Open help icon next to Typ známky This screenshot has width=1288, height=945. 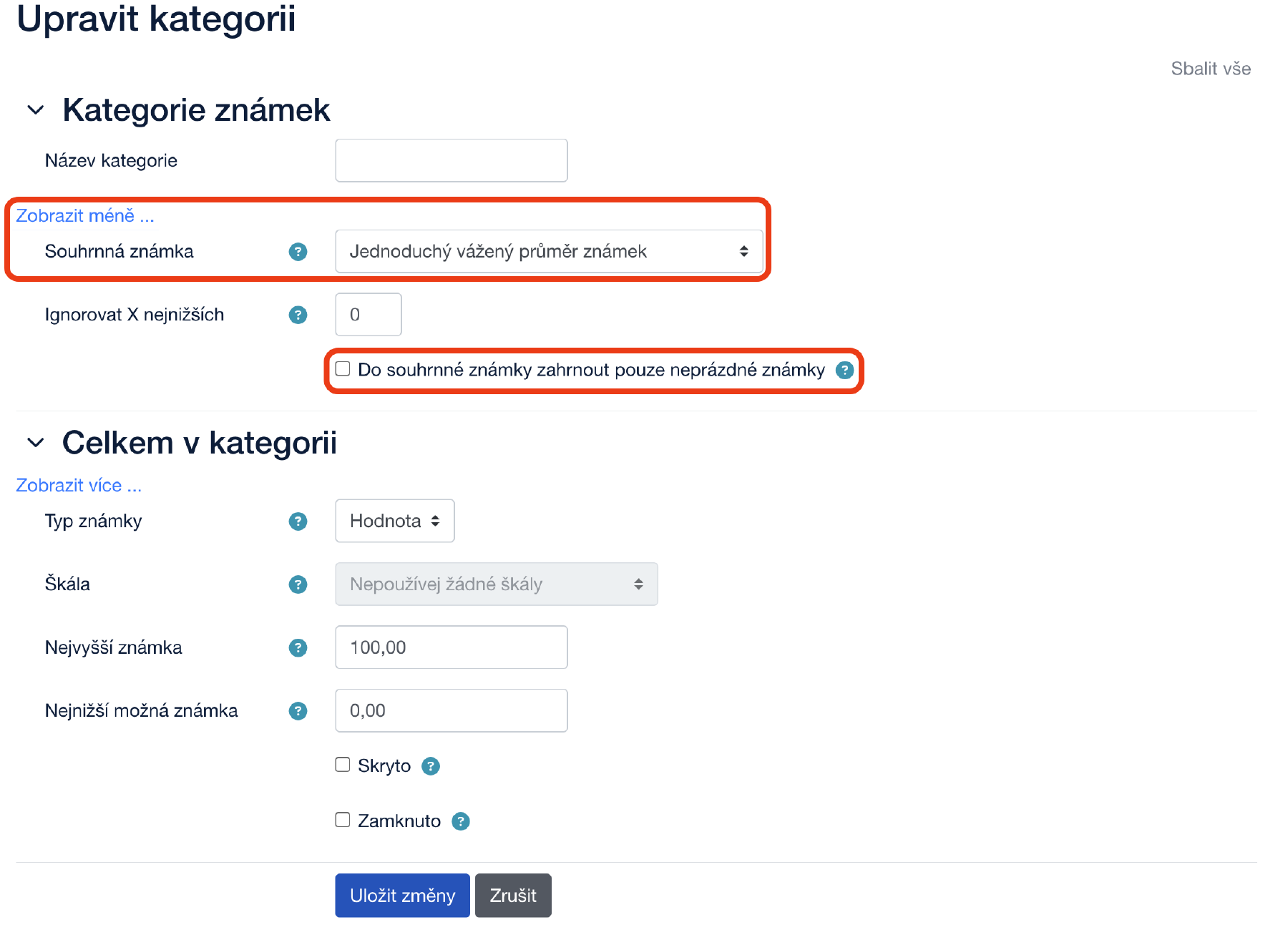(x=298, y=522)
